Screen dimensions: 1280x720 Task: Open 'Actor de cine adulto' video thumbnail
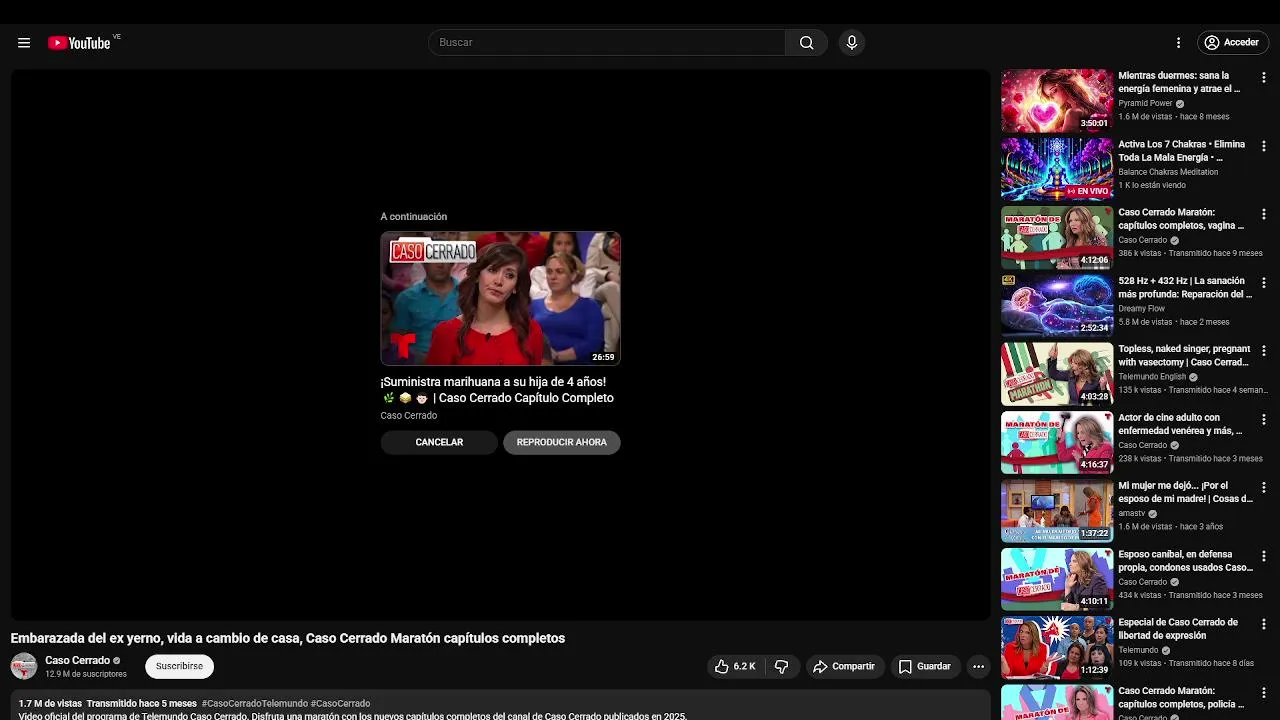tap(1057, 442)
